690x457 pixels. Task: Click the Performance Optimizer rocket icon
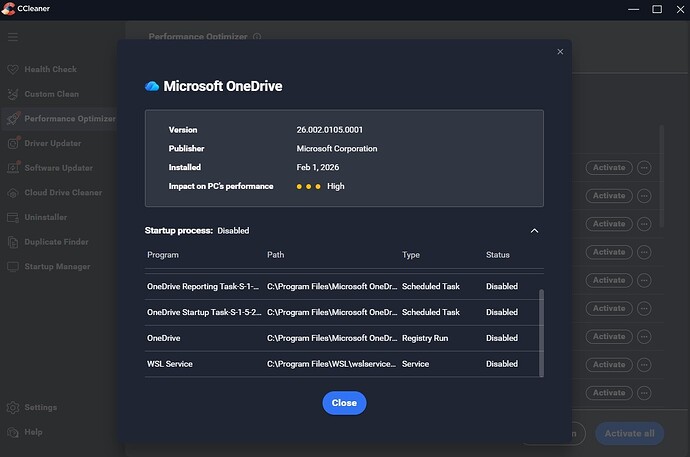[x=13, y=118]
